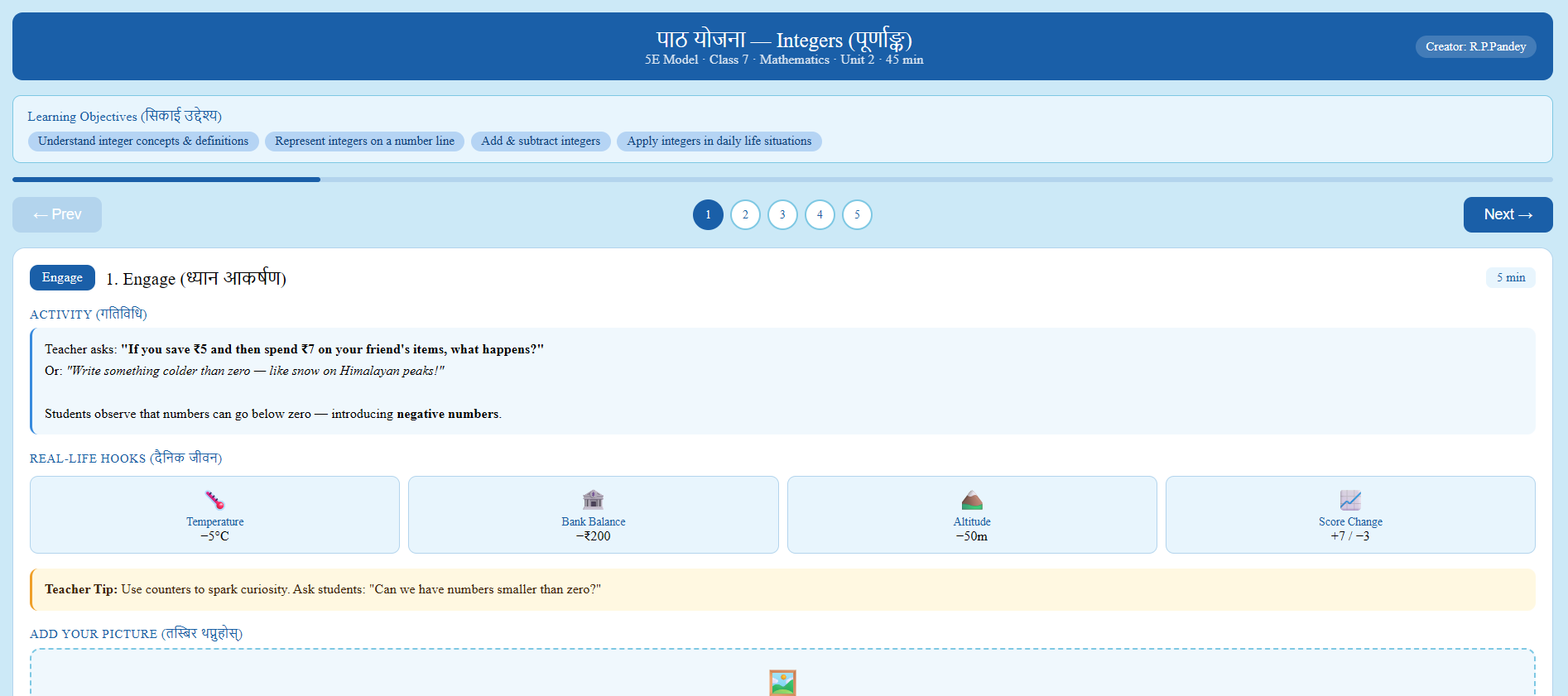Image resolution: width=1568 pixels, height=696 pixels.
Task: Click the ACTIVITY section label
Action: (89, 314)
